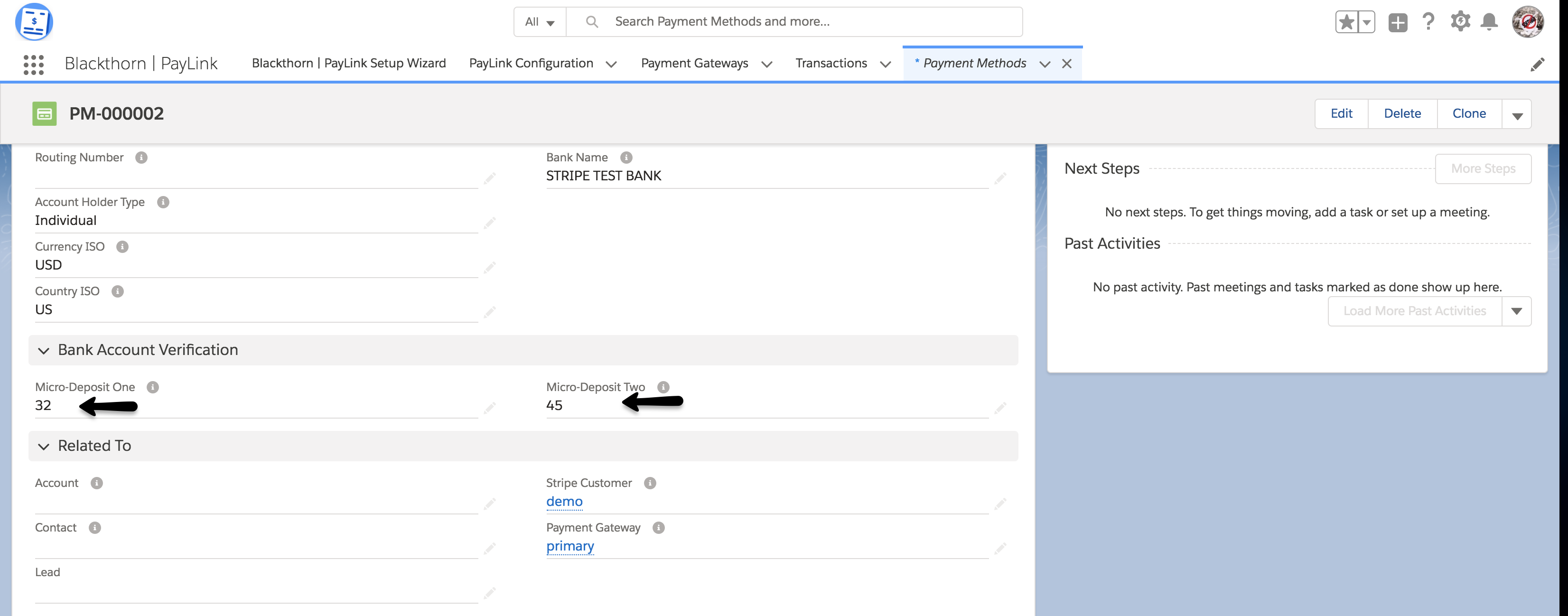
Task: Show info for Bank Name field
Action: 626,158
